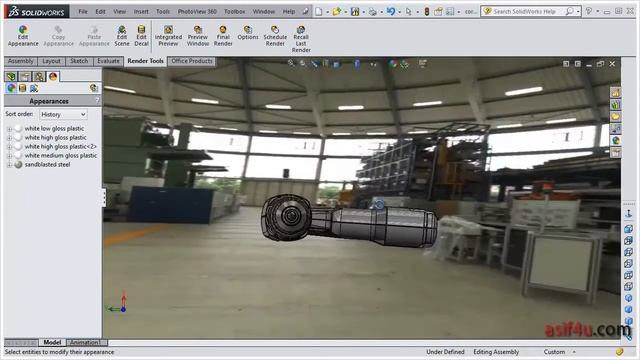Expand the 'white low gloss plastic' item
This screenshot has width=640, height=360.
(9, 129)
